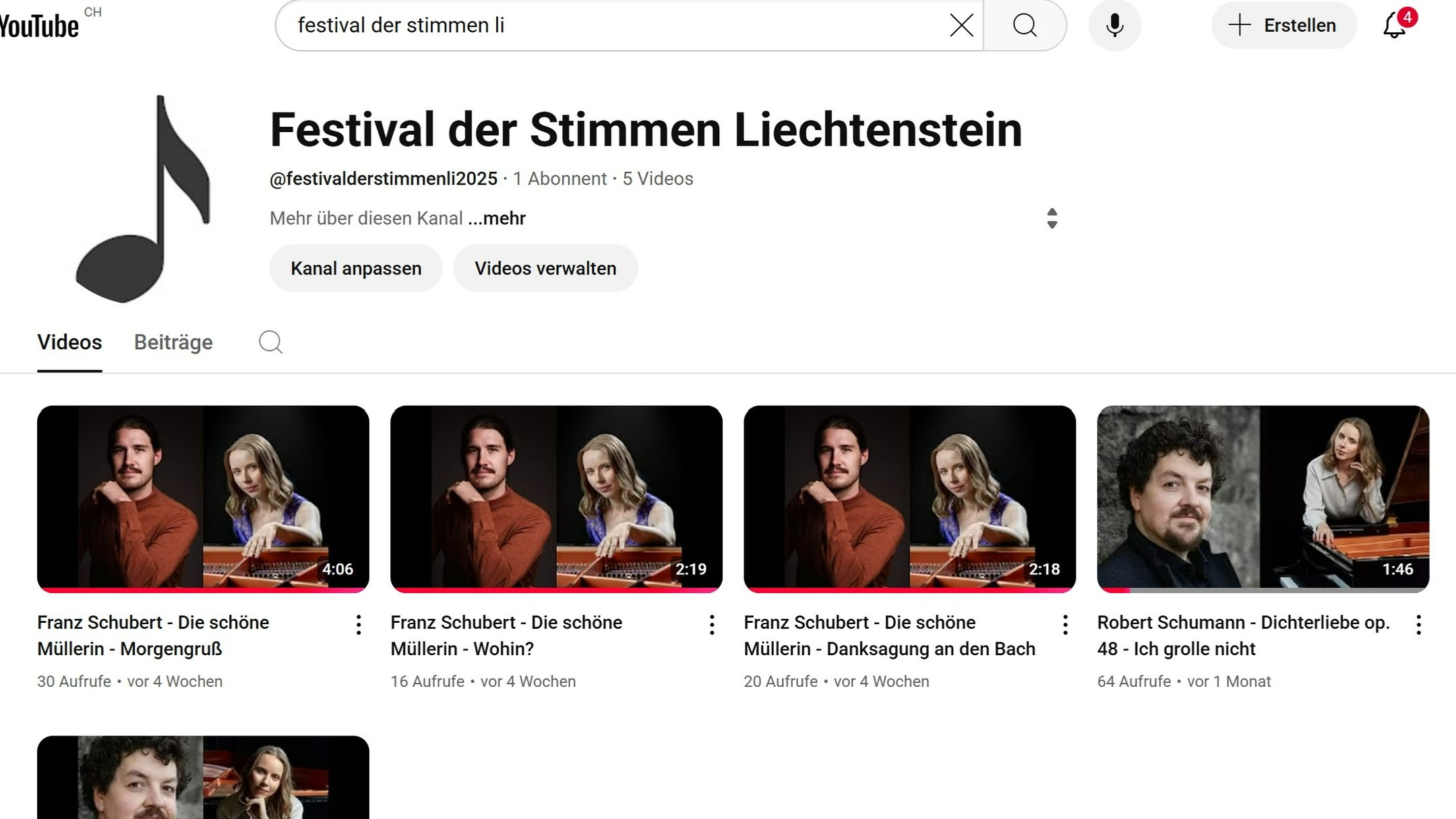
Task: Open the Erstellen create menu
Action: tap(1283, 26)
